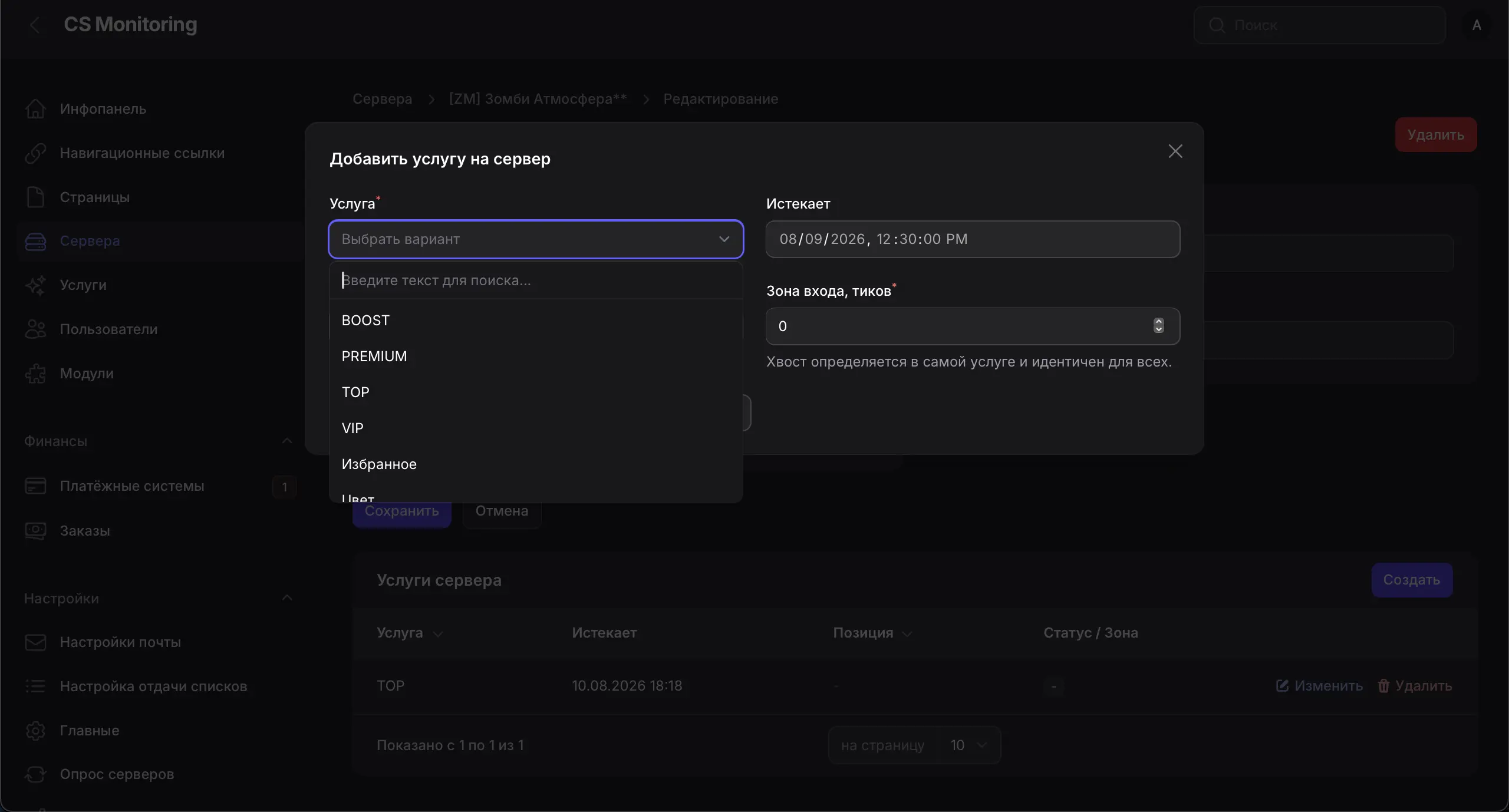Click the CS Monitoring title
The image size is (1509, 812).
[130, 24]
